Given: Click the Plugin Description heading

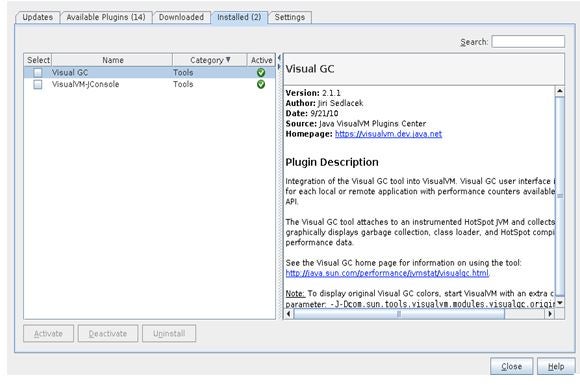Looking at the screenshot, I should tap(332, 162).
